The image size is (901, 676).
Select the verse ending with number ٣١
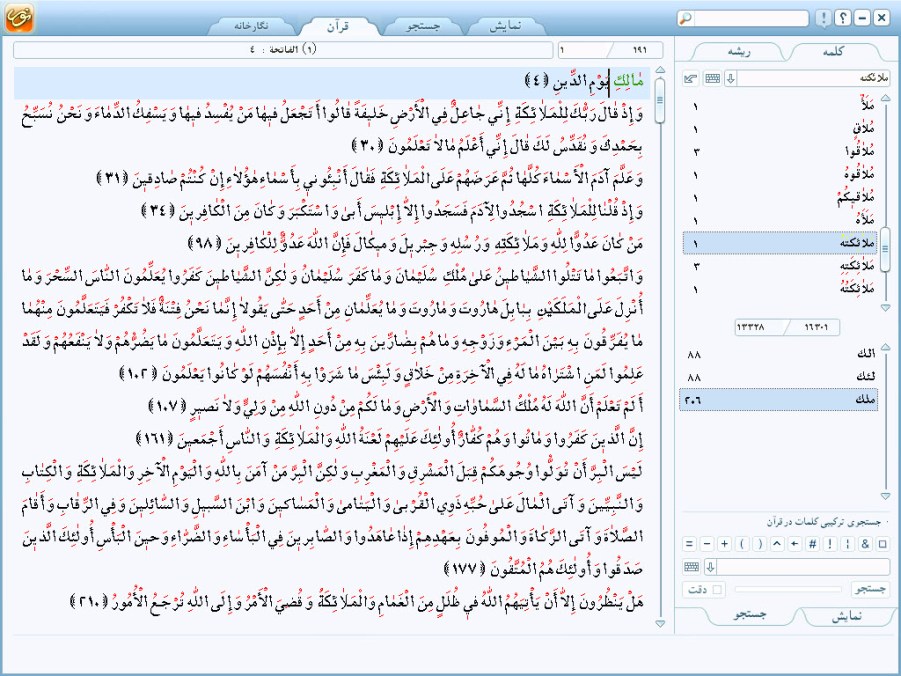(370, 179)
